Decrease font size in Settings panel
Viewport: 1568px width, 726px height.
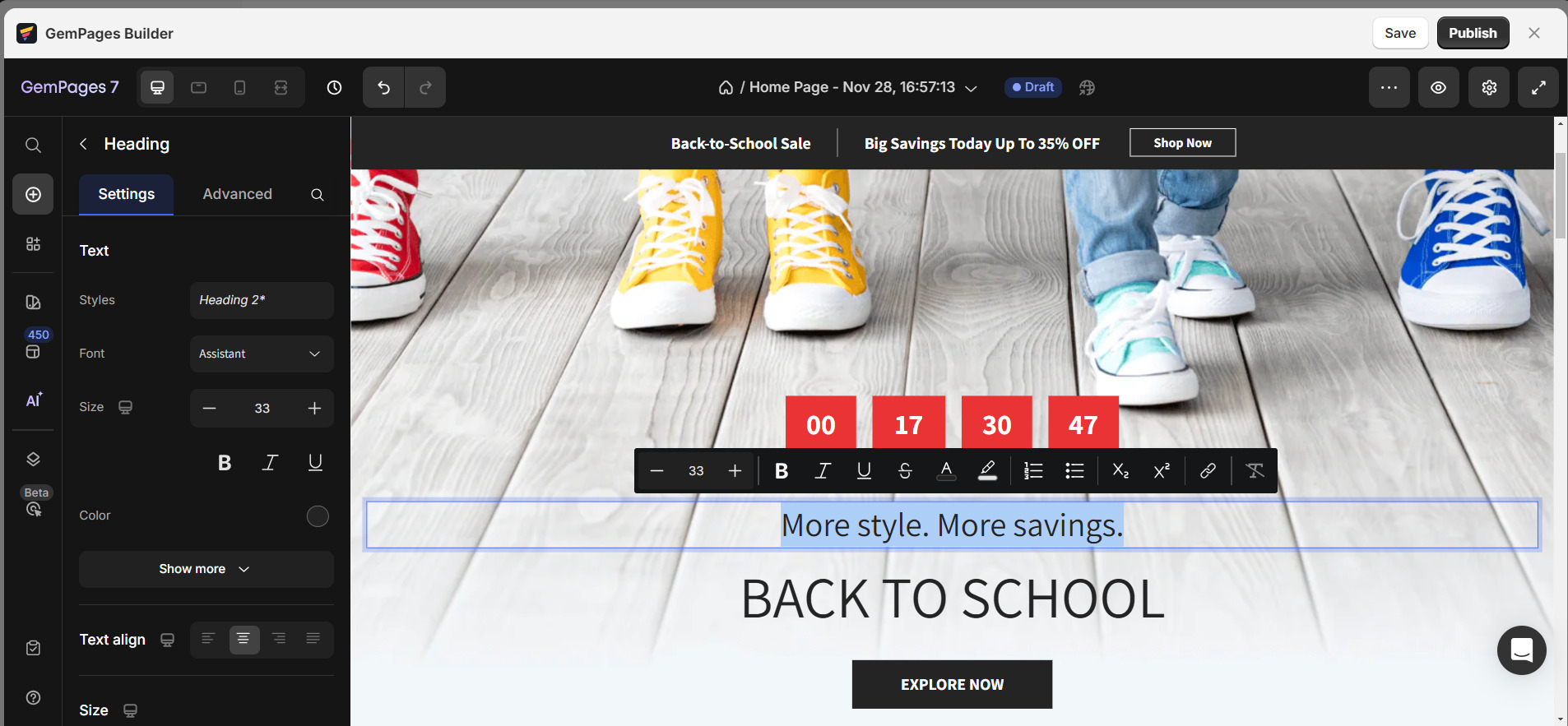(209, 408)
